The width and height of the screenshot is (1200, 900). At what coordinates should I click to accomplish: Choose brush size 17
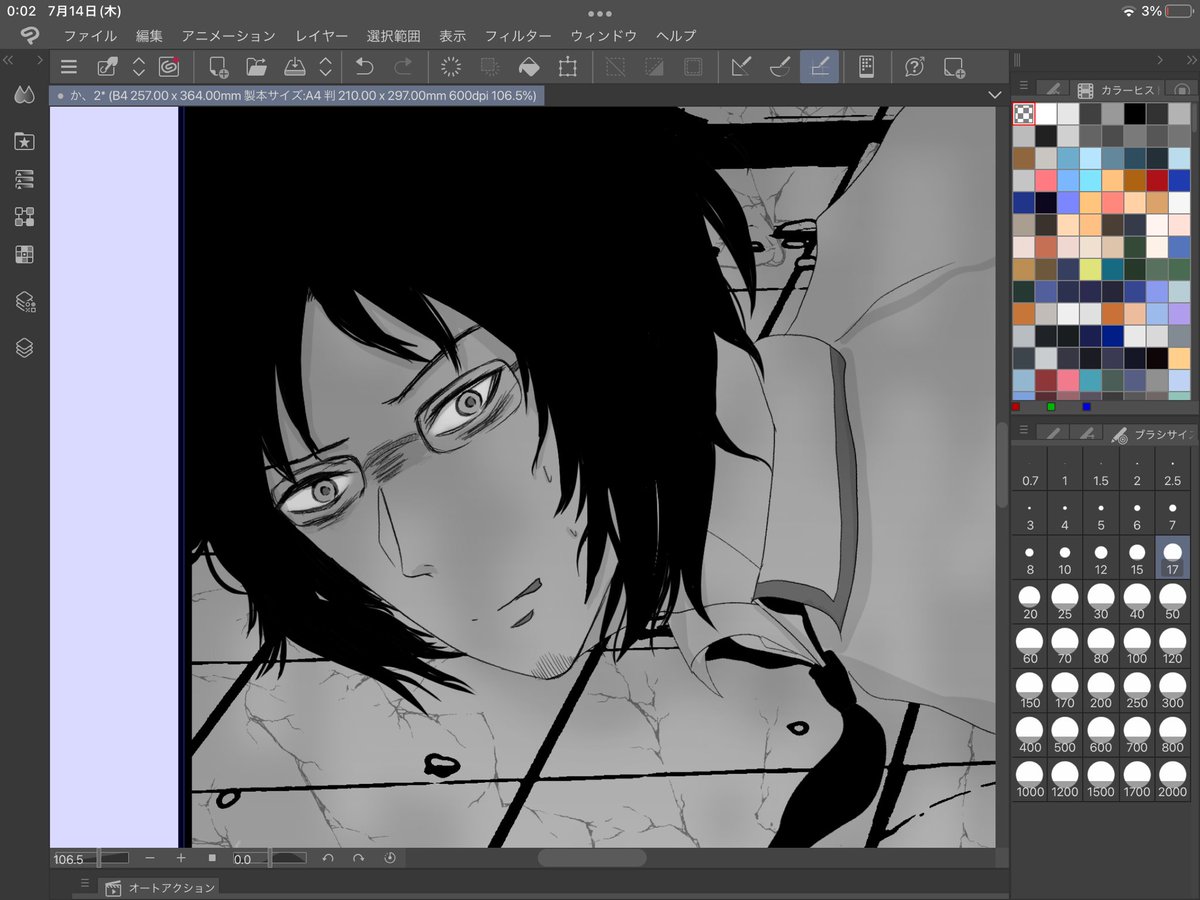tap(1173, 556)
